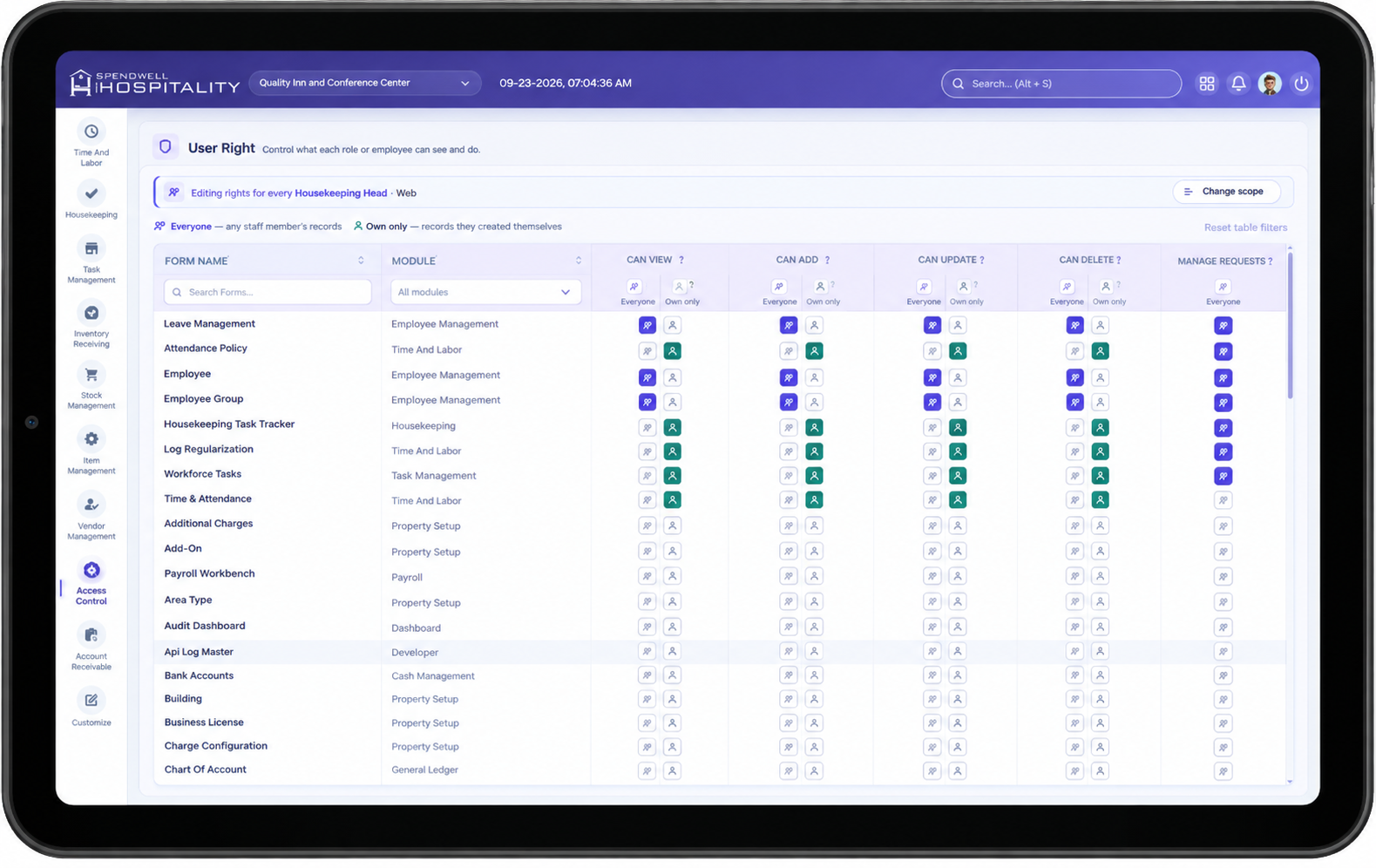Open the apps grid icon in header
1376x868 pixels.
click(1207, 84)
